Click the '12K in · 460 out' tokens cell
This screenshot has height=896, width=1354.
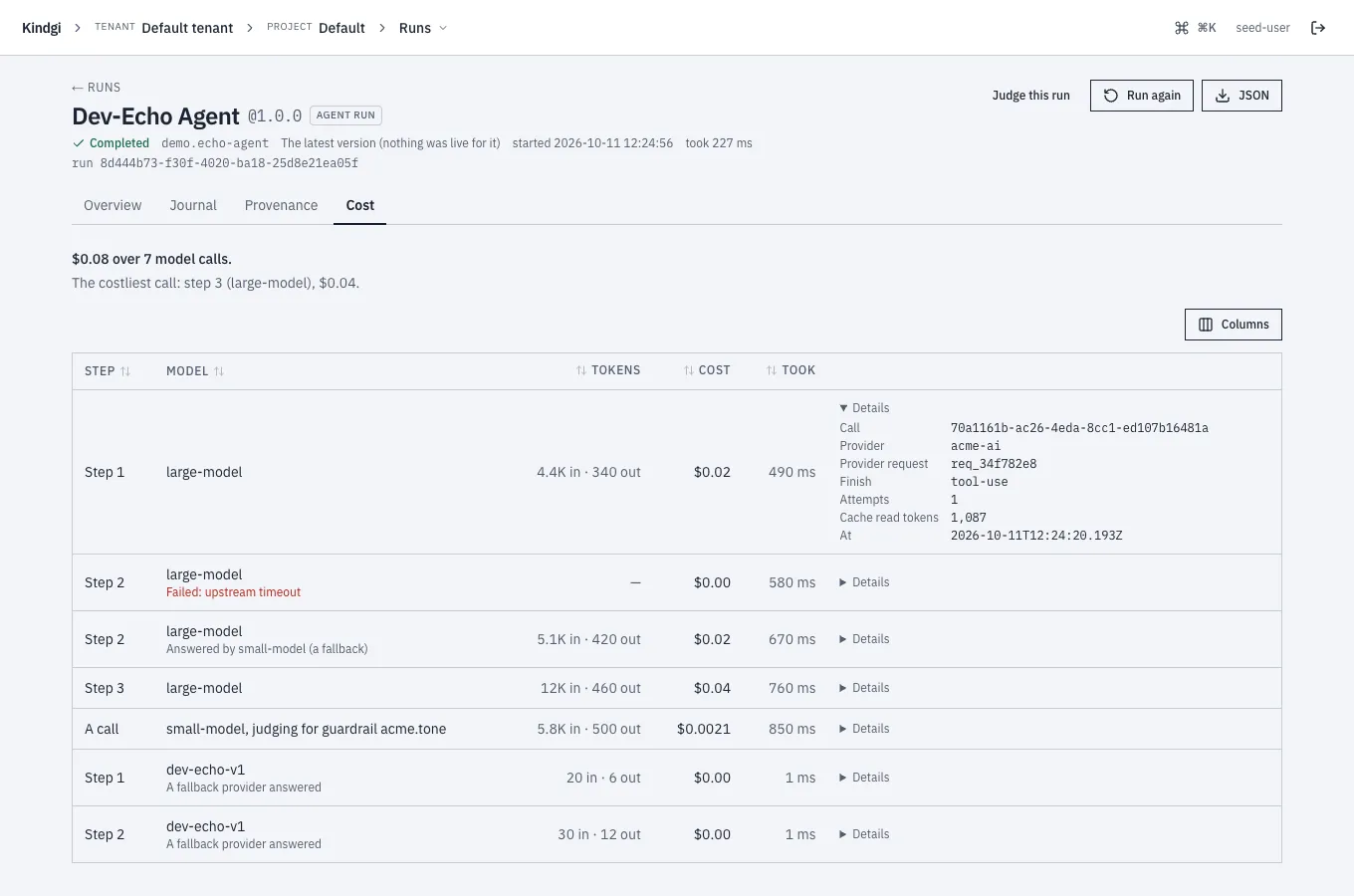pyautogui.click(x=590, y=688)
